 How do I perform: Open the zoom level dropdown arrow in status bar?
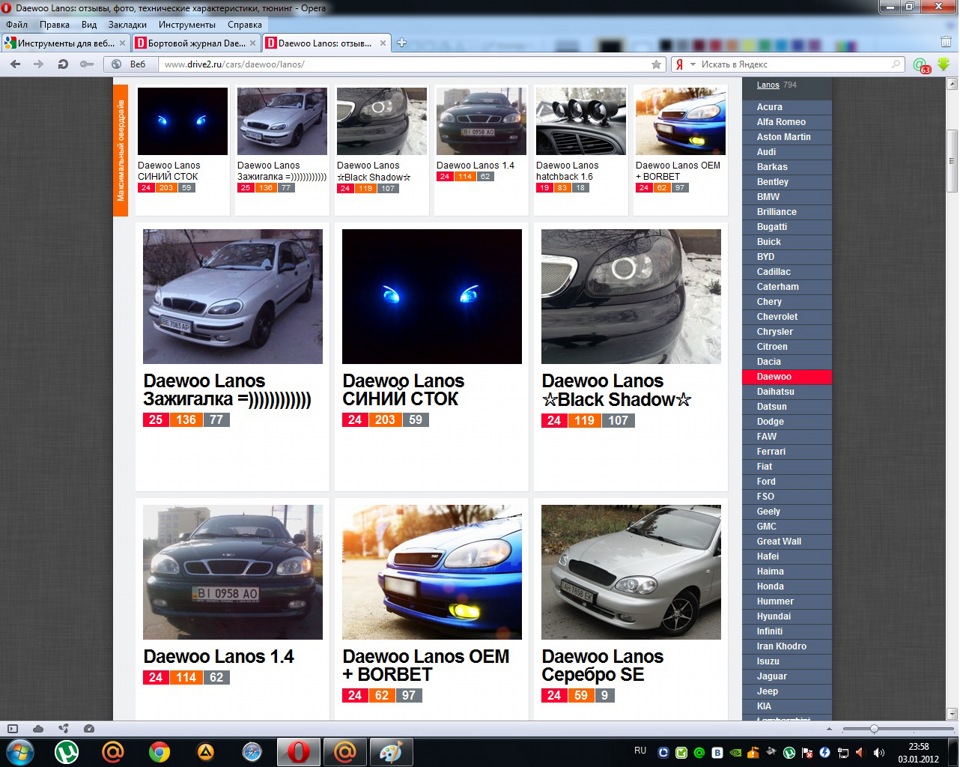click(x=829, y=729)
